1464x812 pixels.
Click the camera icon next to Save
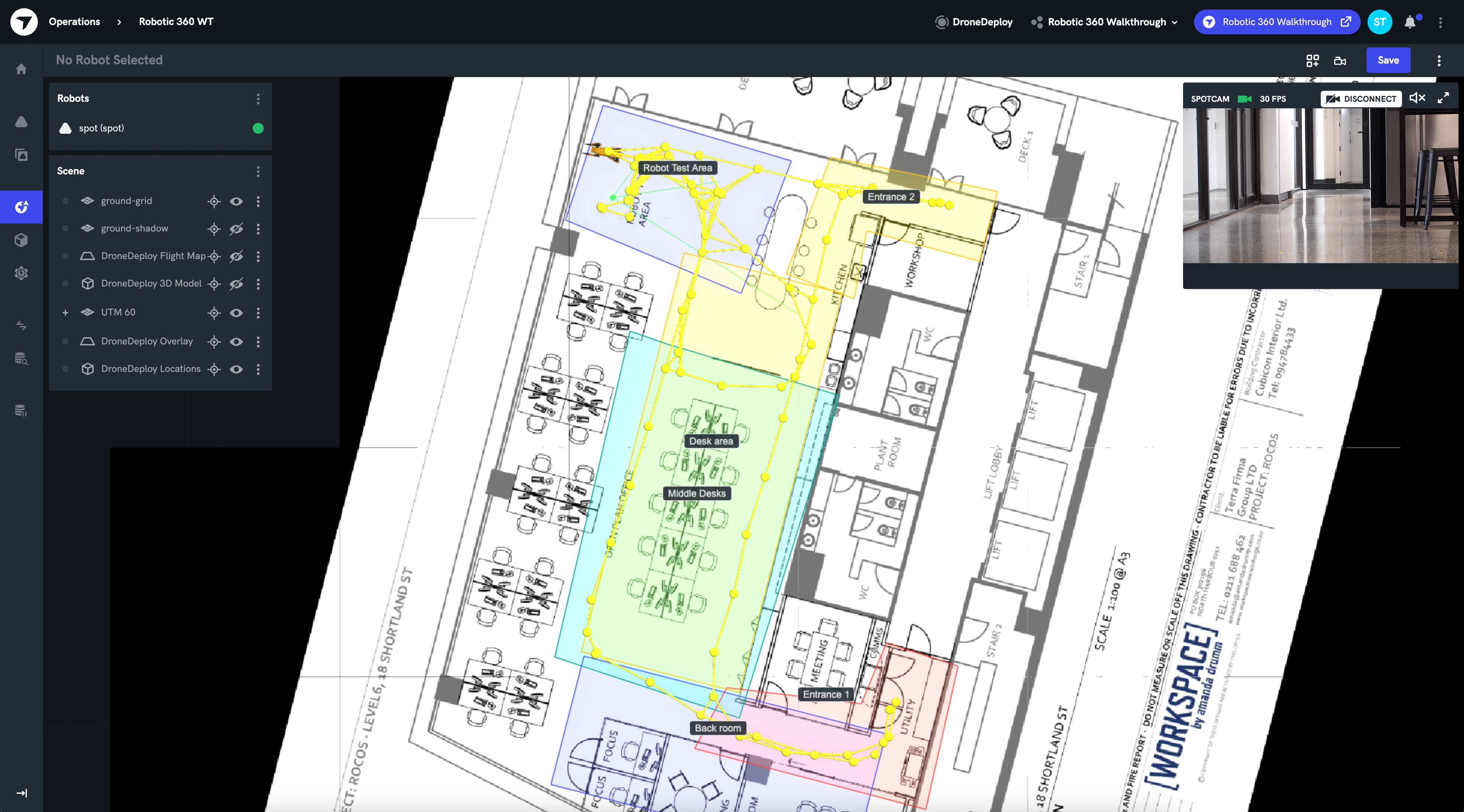(1340, 60)
